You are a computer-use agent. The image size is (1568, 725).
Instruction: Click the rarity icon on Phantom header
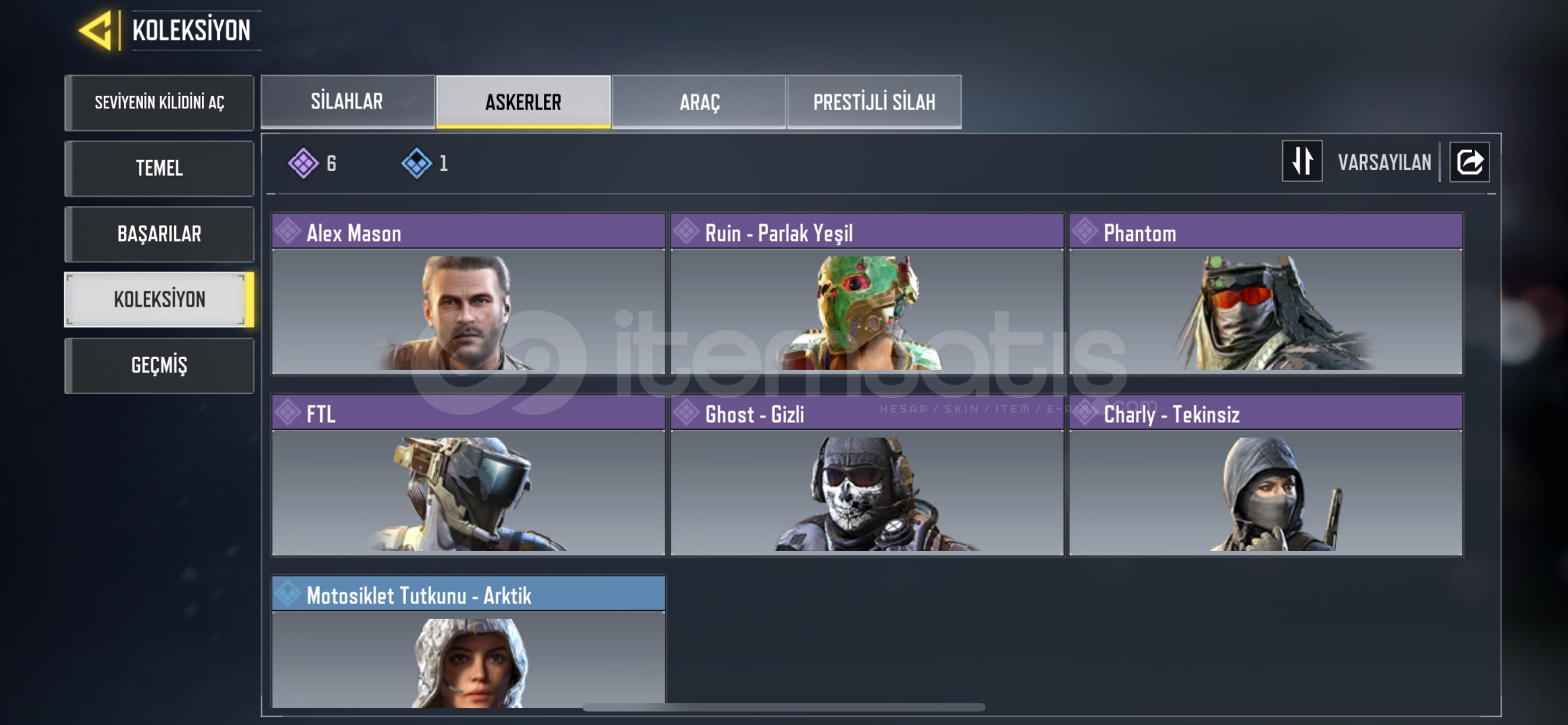pyautogui.click(x=1085, y=232)
